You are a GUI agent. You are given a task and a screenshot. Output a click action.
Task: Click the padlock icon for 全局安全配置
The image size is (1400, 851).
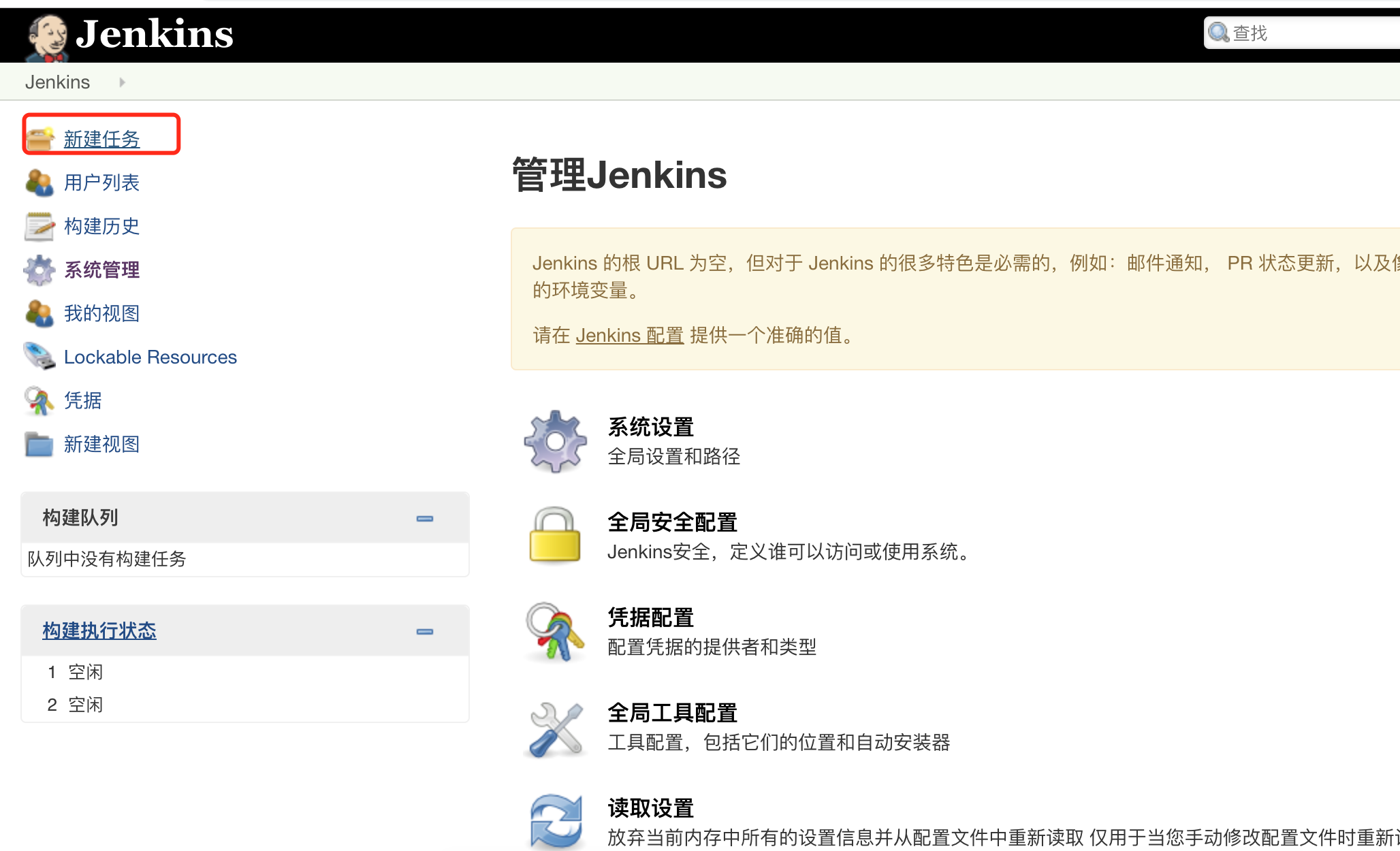point(555,536)
